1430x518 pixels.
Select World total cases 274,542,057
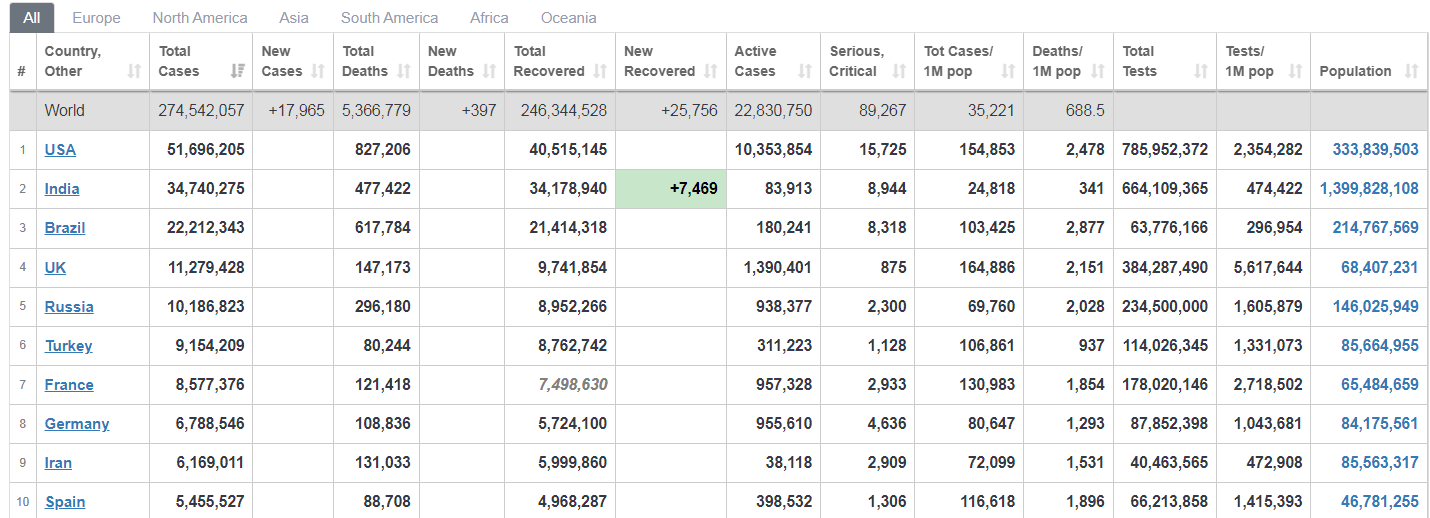pos(201,111)
